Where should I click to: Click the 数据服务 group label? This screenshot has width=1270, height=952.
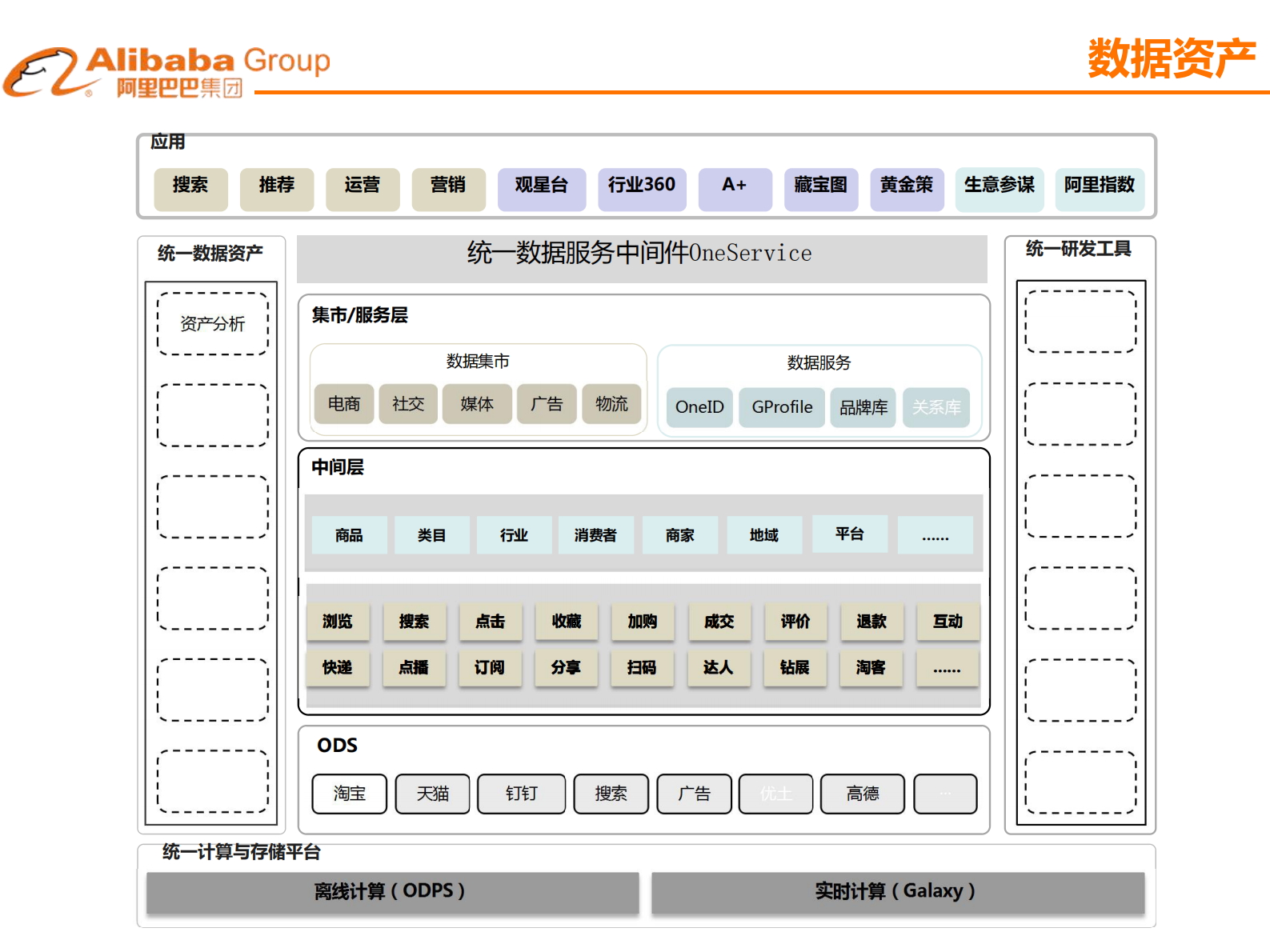pyautogui.click(x=819, y=363)
